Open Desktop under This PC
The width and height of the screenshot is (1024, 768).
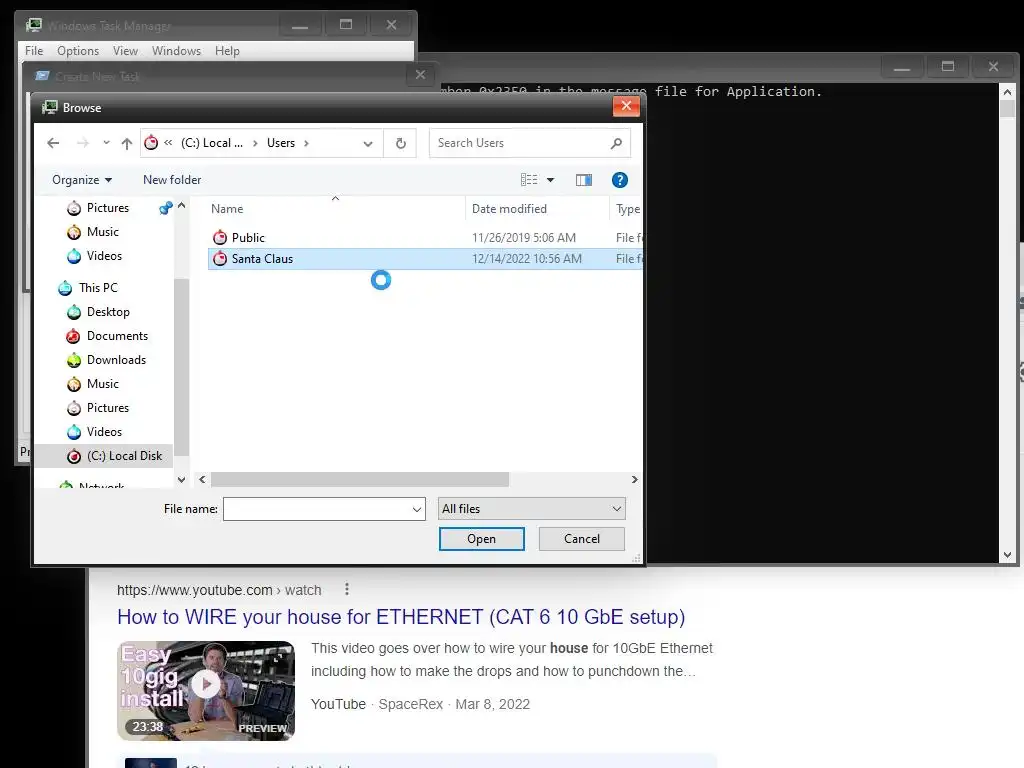click(108, 312)
